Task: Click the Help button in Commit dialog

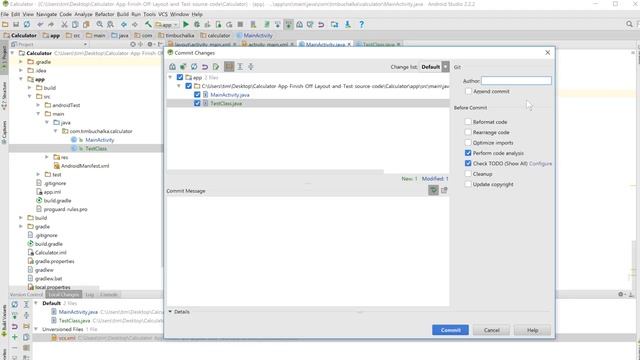Action: coord(532,330)
